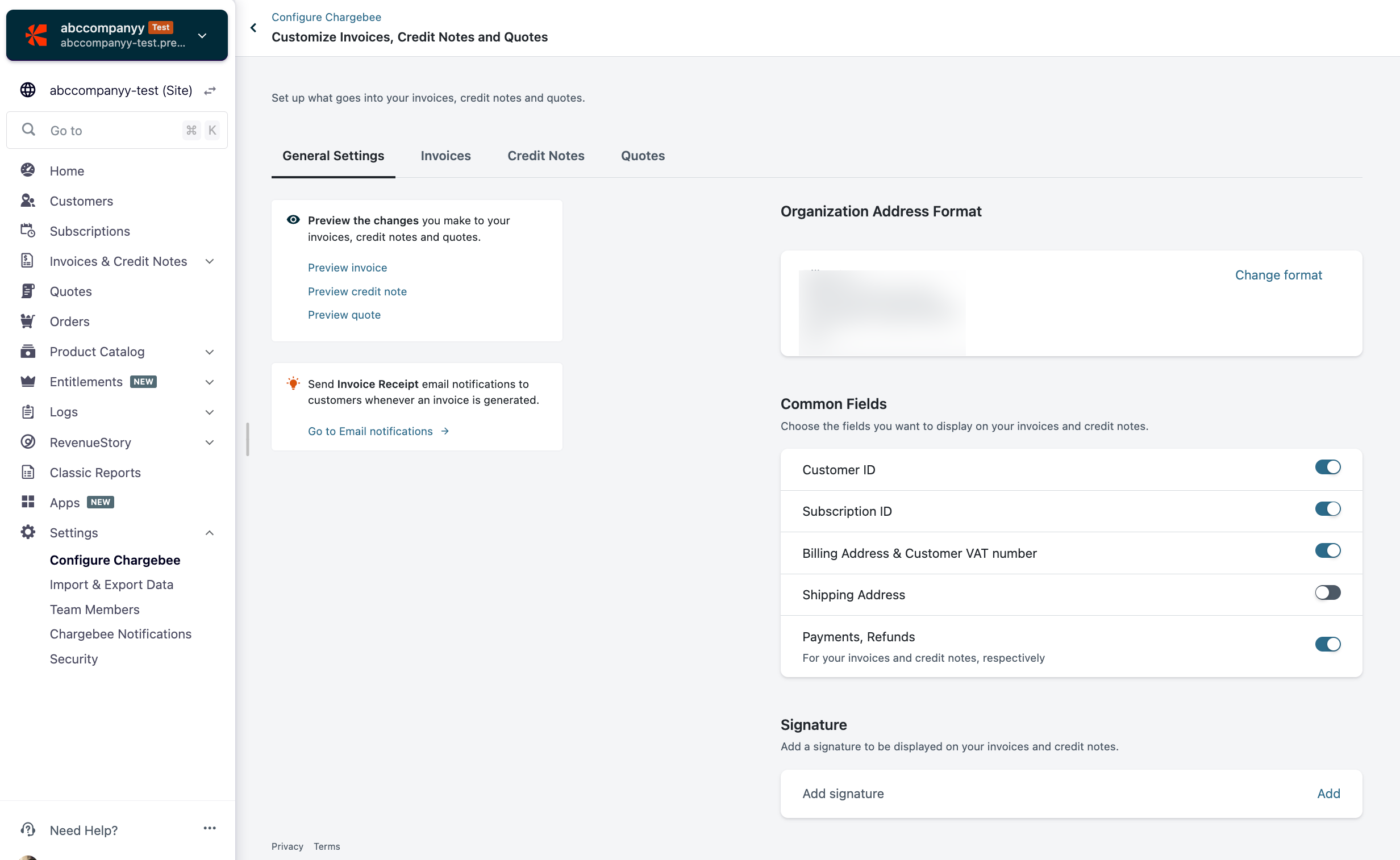The image size is (1400, 860).
Task: Click the RevenueStory target icon
Action: point(28,442)
